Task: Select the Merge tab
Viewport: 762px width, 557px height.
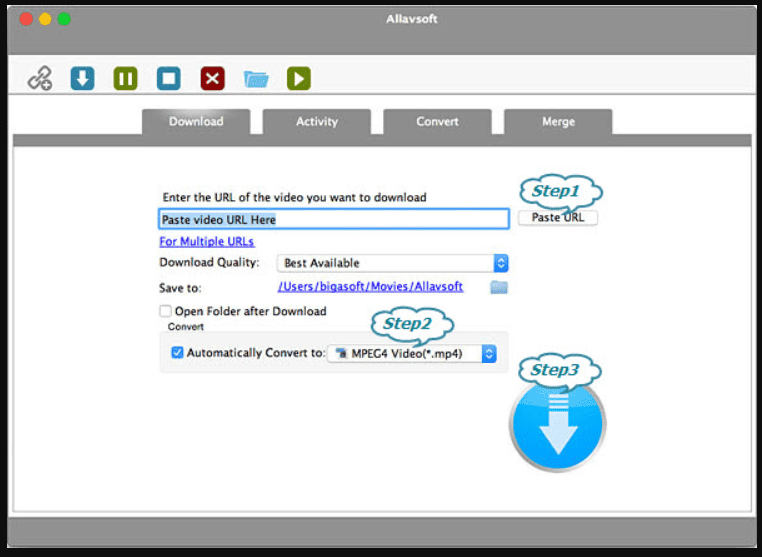Action: (558, 122)
